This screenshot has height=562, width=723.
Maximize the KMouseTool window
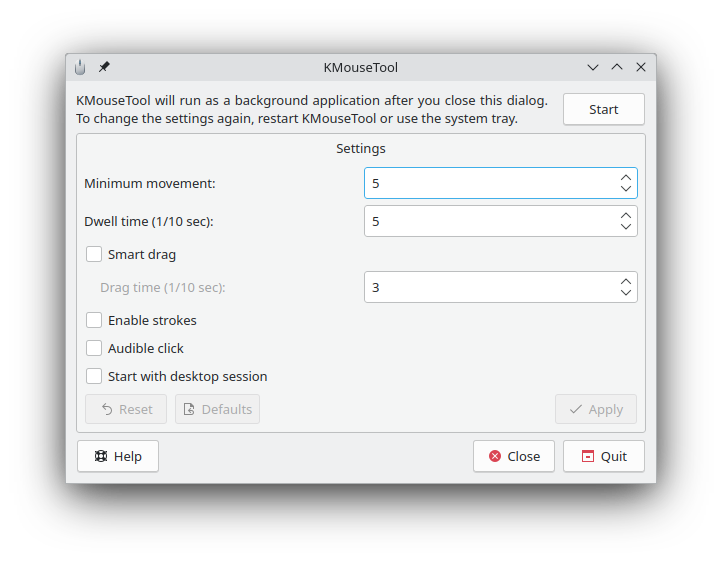617,68
